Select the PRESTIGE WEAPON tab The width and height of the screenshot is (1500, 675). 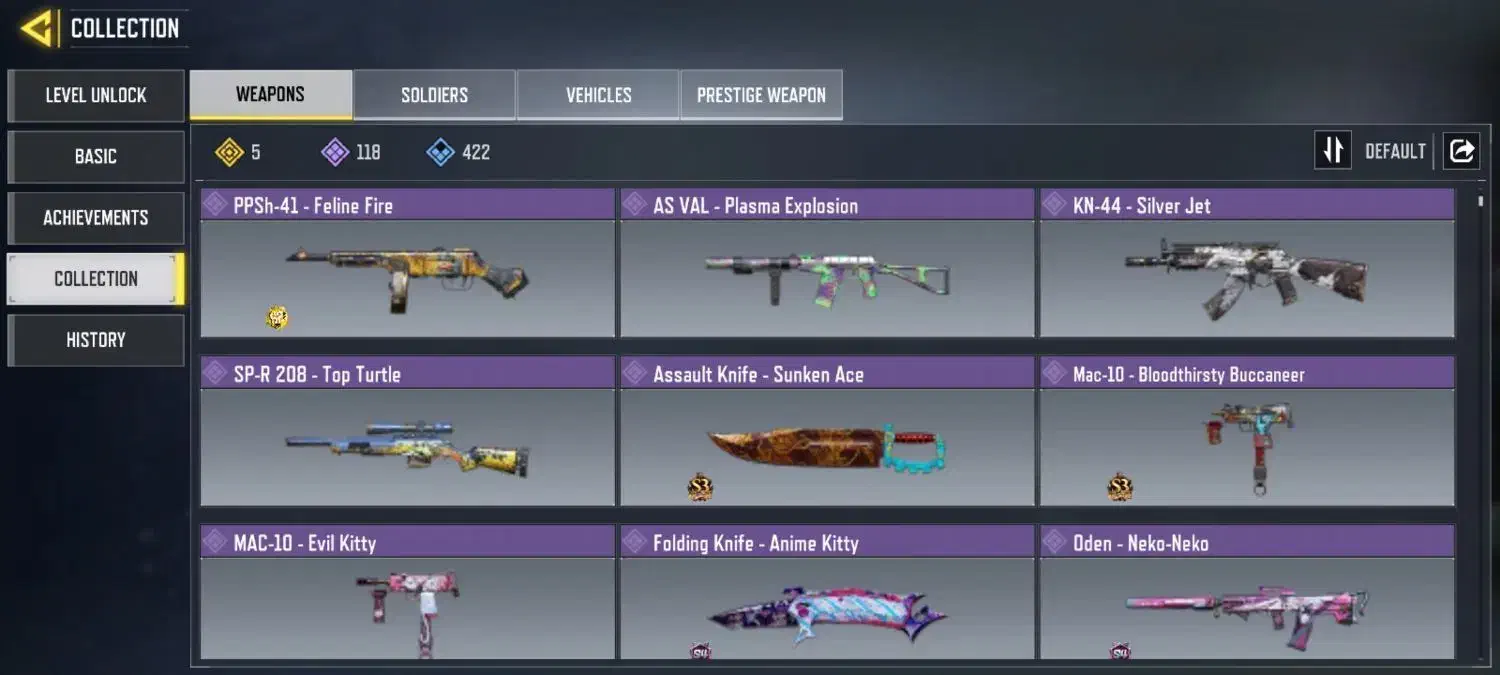click(761, 95)
